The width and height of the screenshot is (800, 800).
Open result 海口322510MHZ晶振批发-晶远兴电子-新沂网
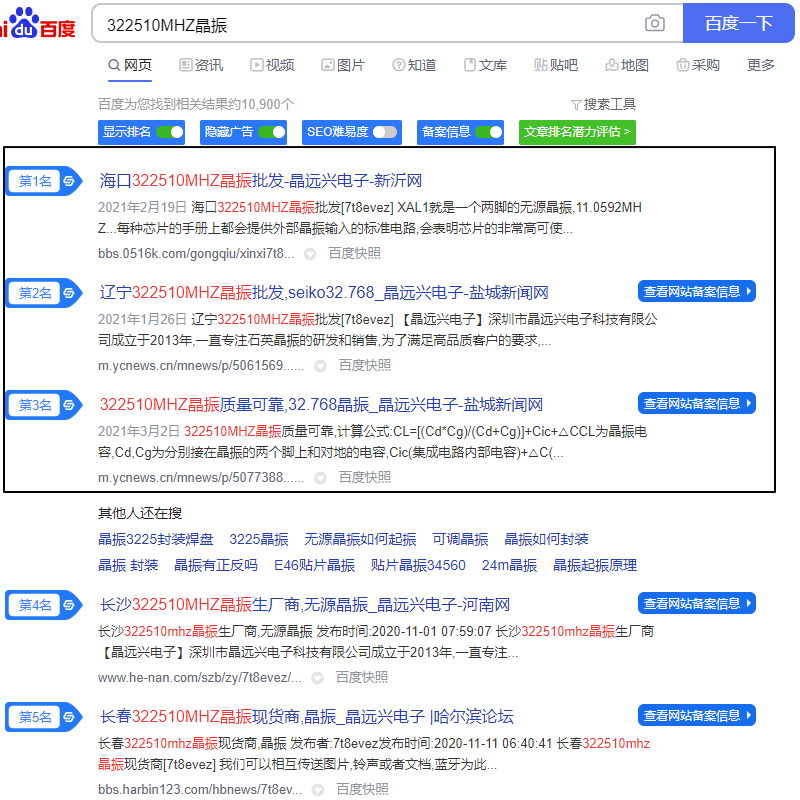coord(261,181)
